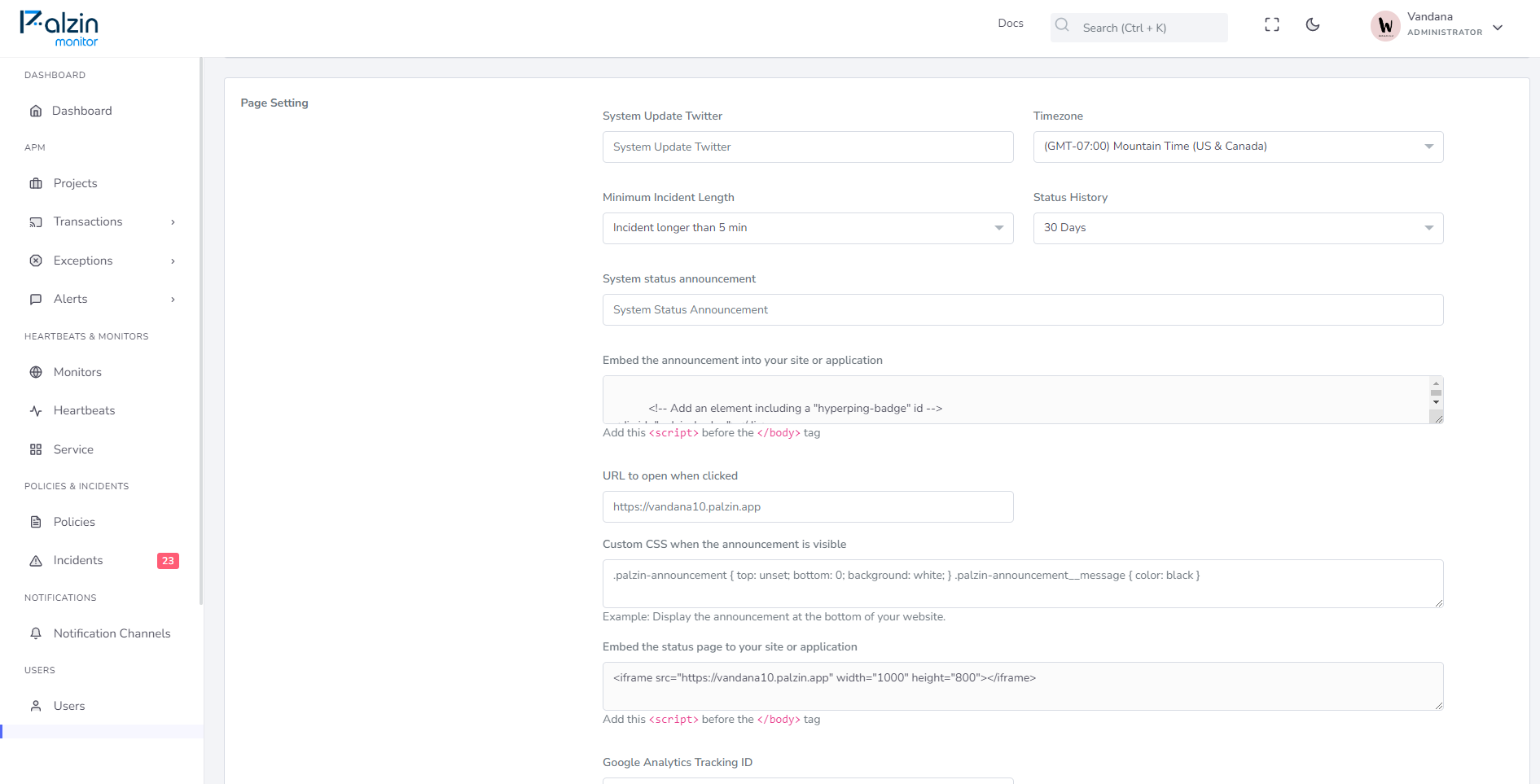This screenshot has height=784, width=1540.
Task: Click the Notification Channels bell icon
Action: pyautogui.click(x=36, y=634)
